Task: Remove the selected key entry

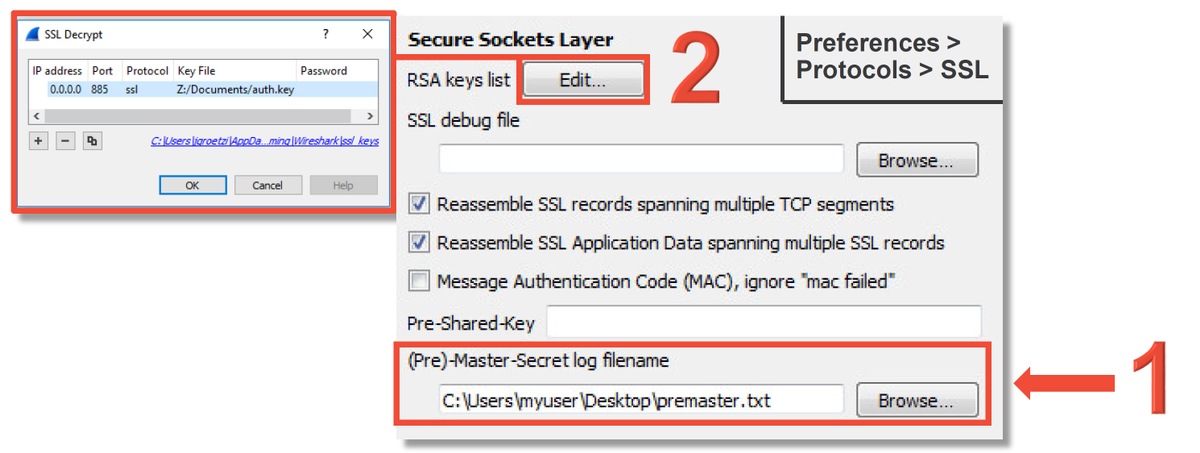Action: tap(65, 141)
